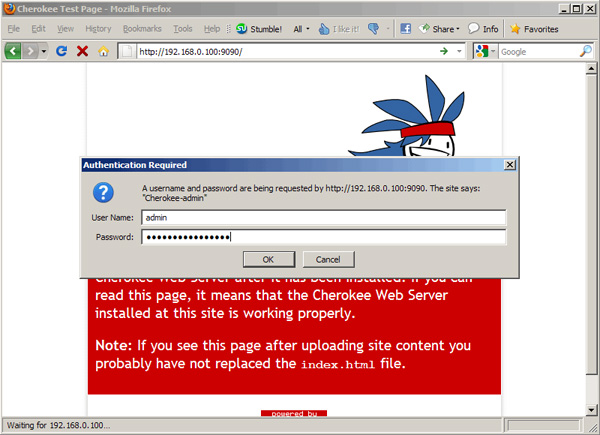Open the Google search engine selector
Image resolution: width=600 pixels, height=435 pixels.
coord(485,51)
